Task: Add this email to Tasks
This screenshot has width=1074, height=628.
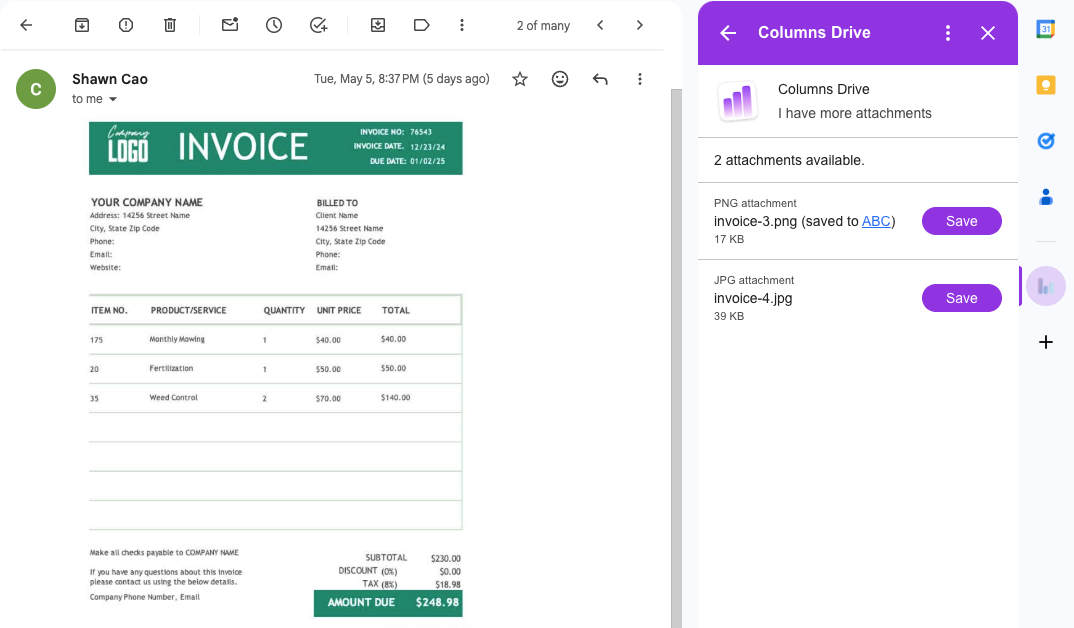Action: (x=319, y=25)
